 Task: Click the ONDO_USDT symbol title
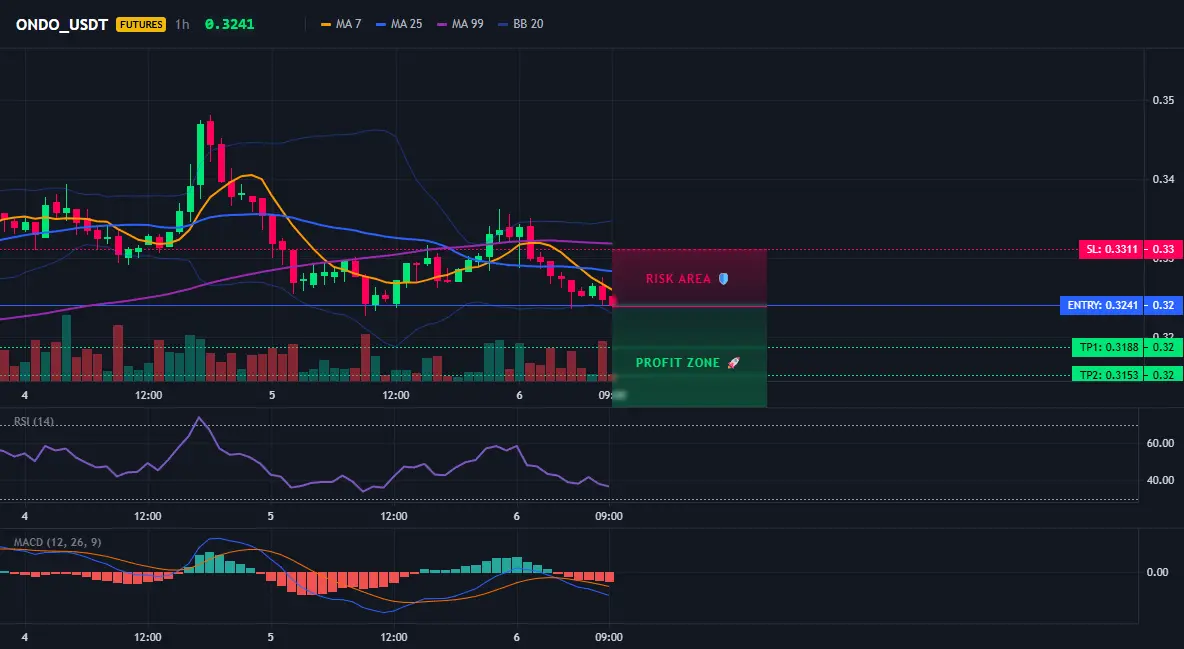tap(62, 24)
